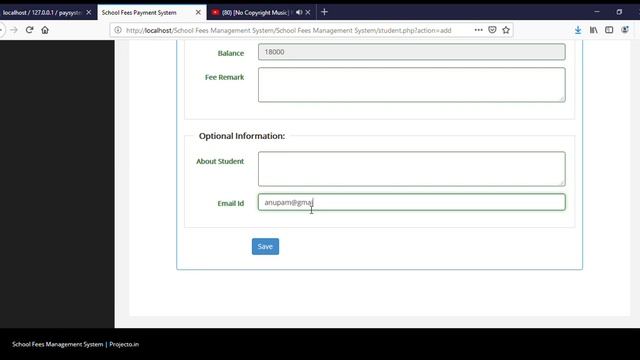This screenshot has width=640, height=360.
Task: Click the Projecto.in footer link
Action: 124,344
